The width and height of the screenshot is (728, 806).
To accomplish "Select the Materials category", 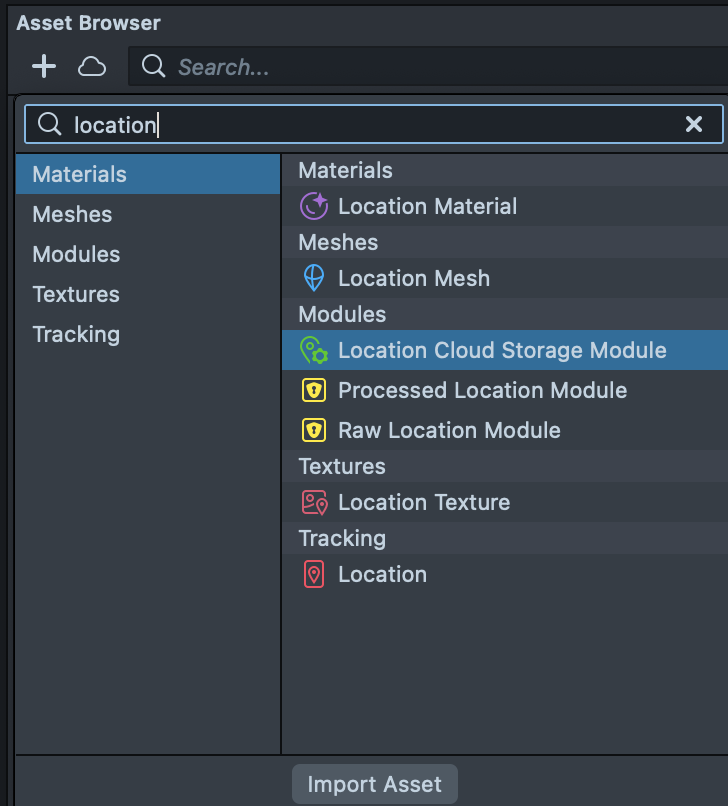I will 80,175.
